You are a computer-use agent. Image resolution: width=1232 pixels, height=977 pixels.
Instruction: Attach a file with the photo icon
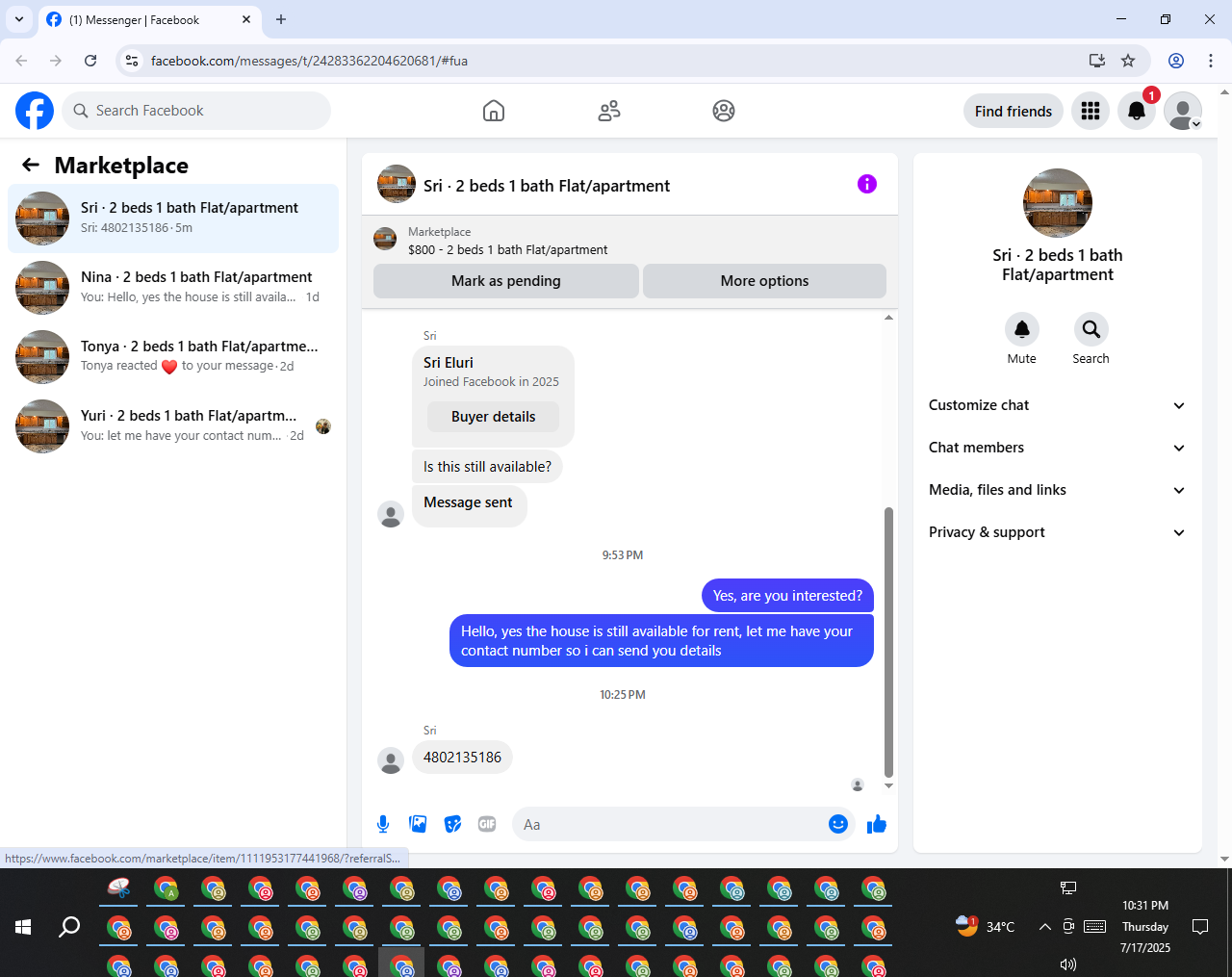(x=418, y=824)
